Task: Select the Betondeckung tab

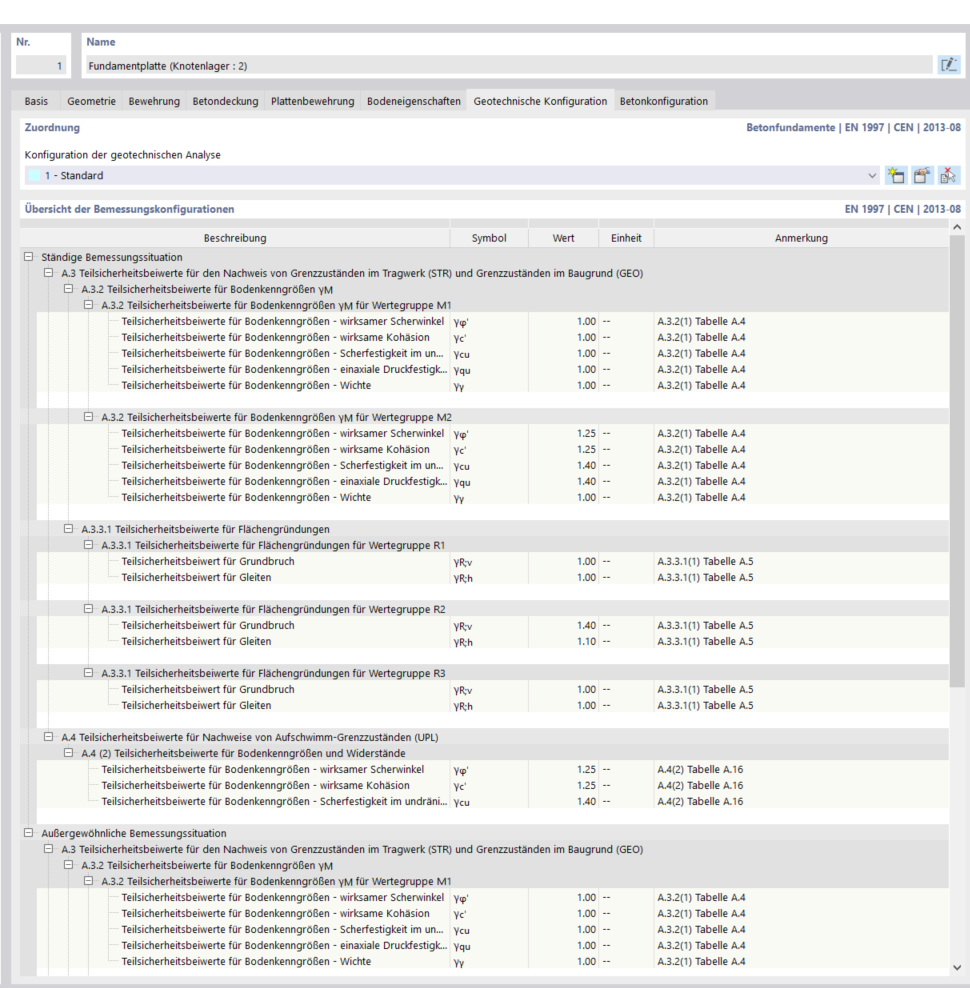Action: point(225,101)
